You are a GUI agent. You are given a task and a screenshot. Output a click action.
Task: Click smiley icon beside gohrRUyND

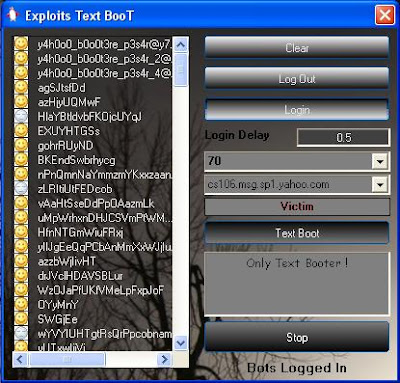click(x=21, y=145)
